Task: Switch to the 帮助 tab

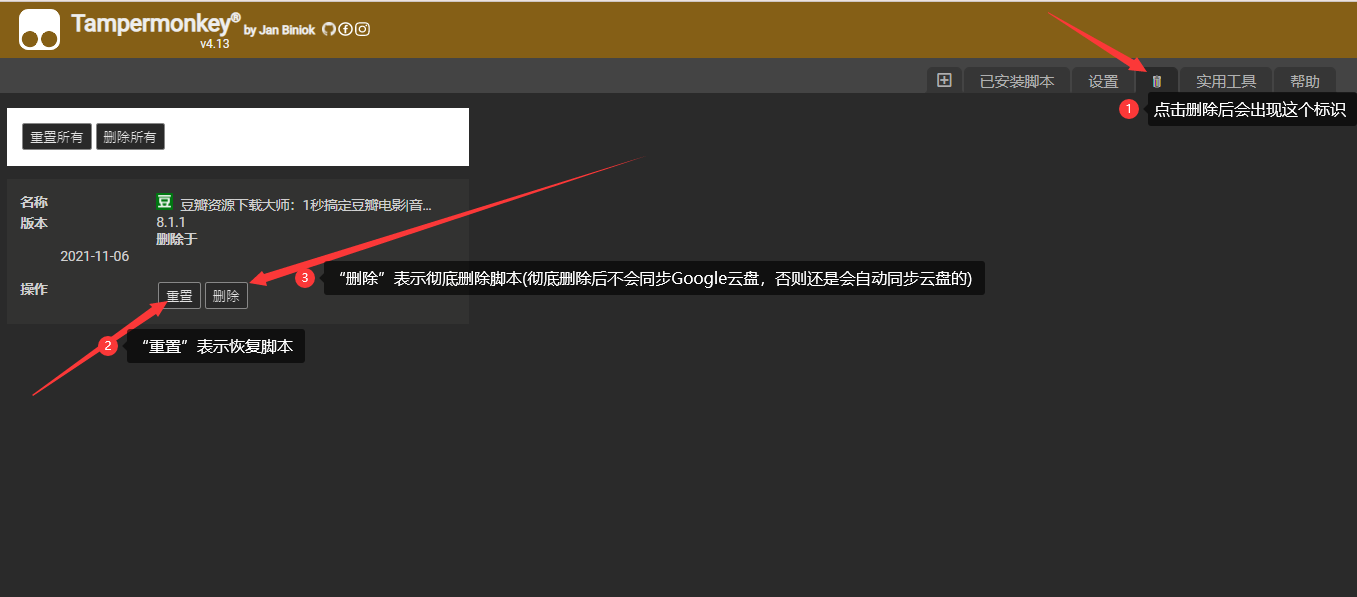Action: click(1305, 82)
